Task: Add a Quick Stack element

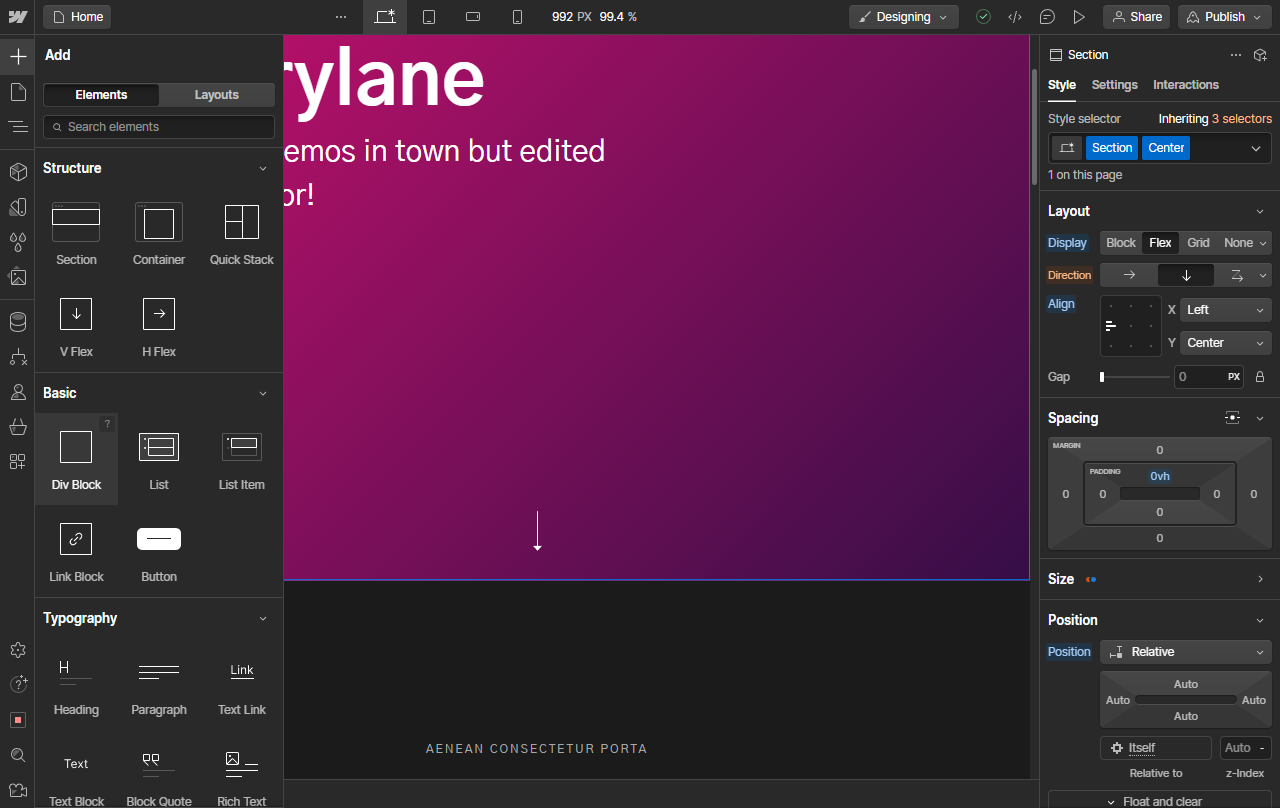Action: (x=242, y=234)
